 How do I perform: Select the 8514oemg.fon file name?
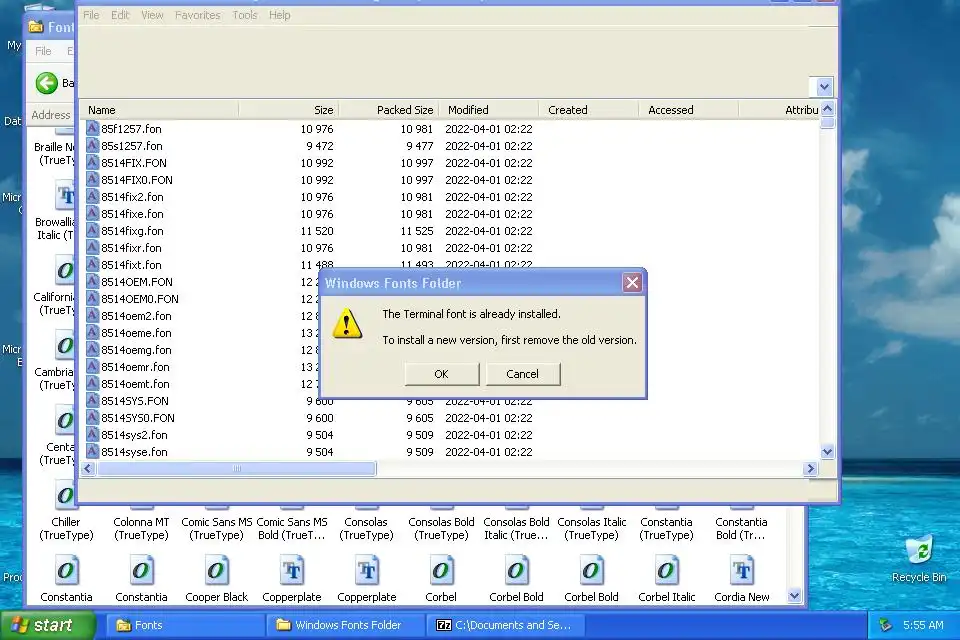(x=136, y=350)
